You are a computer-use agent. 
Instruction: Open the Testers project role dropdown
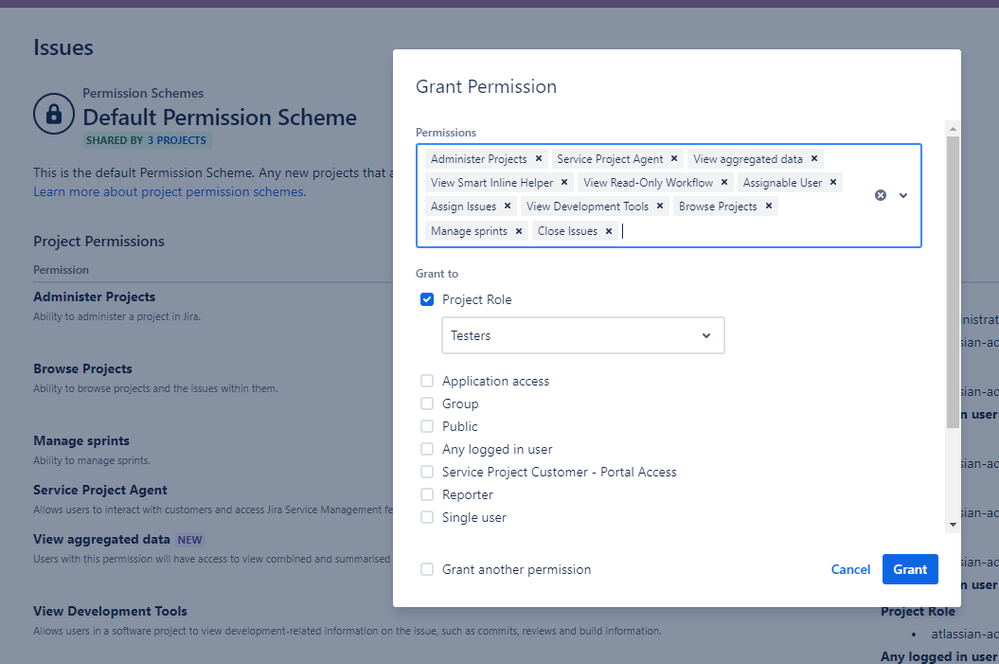[583, 335]
